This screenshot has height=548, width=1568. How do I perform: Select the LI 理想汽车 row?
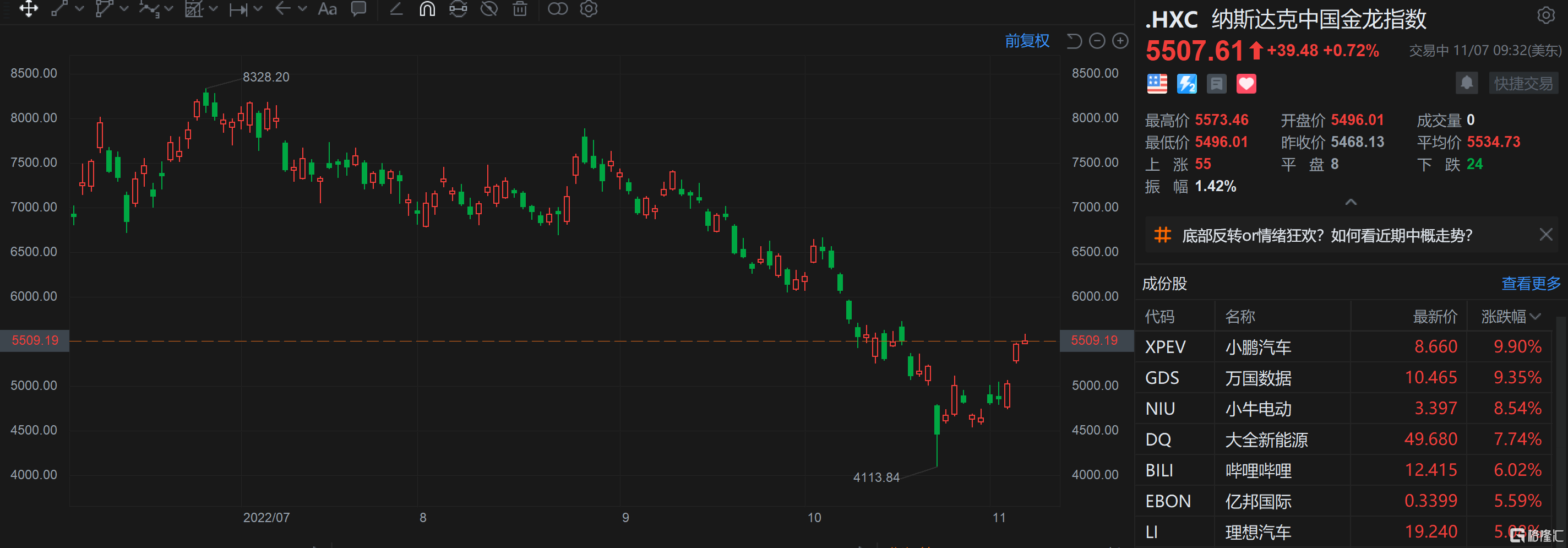click(x=1344, y=532)
